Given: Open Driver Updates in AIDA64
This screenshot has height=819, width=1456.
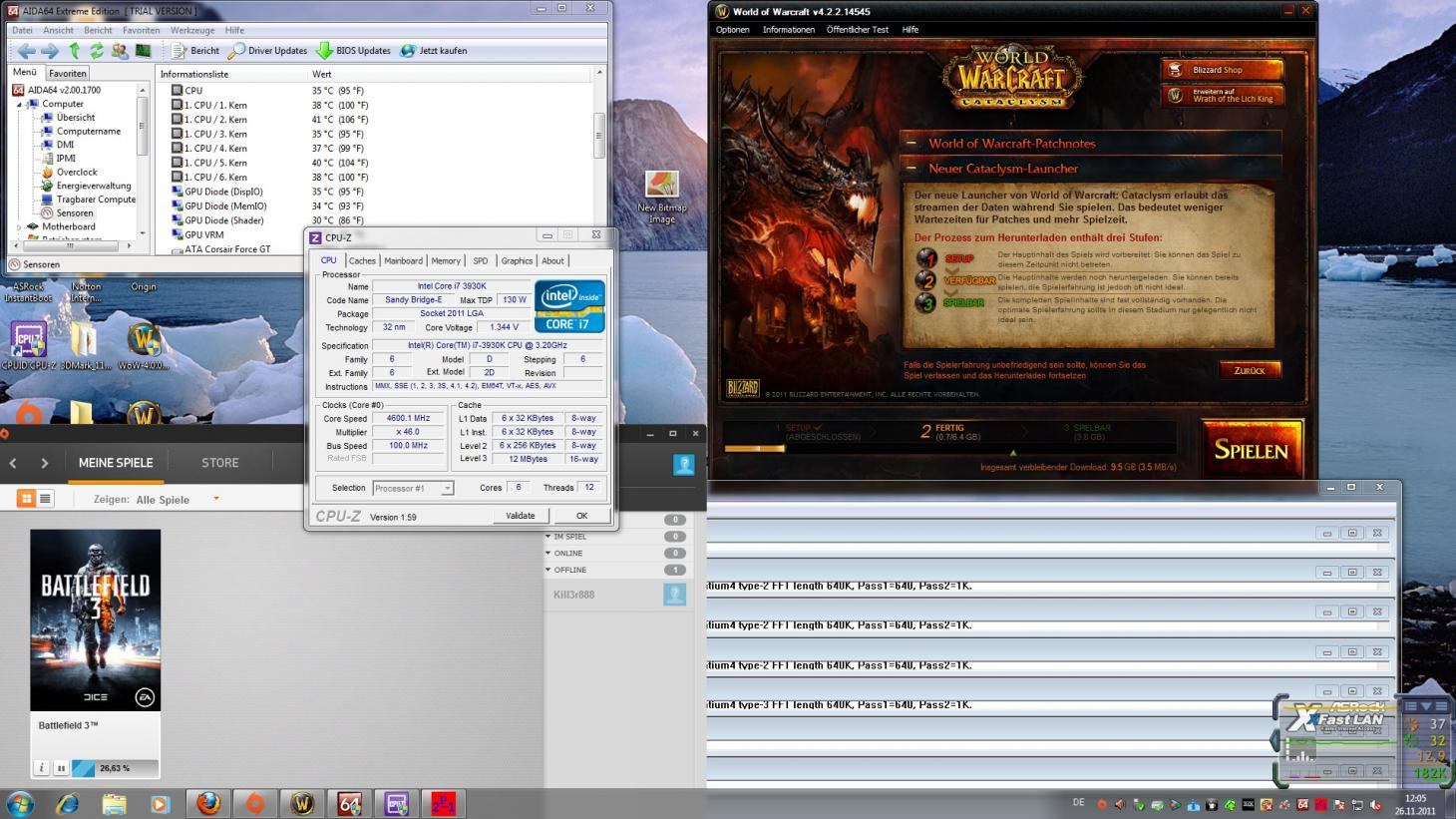Looking at the screenshot, I should coord(267,51).
